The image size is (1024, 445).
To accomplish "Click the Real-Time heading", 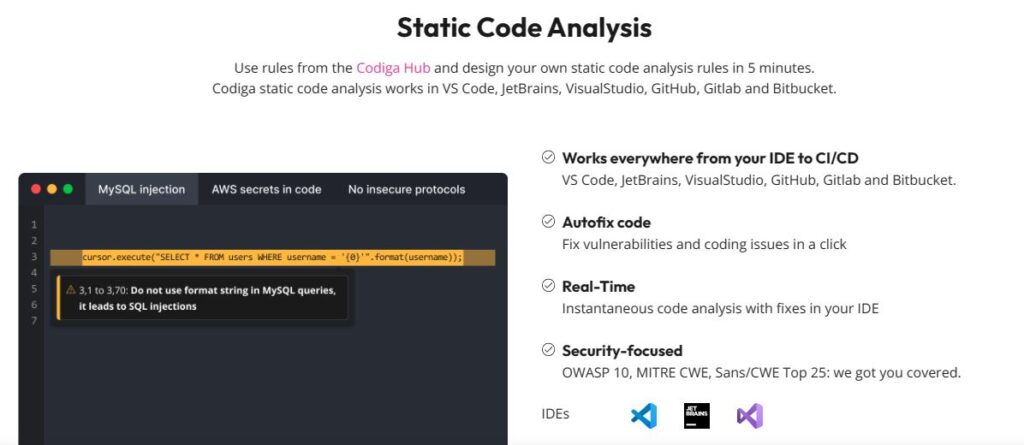I will (x=598, y=286).
